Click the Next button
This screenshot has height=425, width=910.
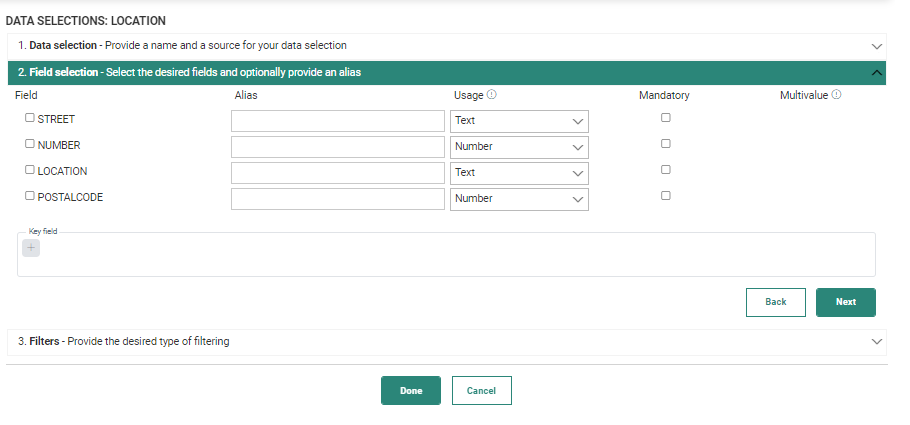point(845,302)
